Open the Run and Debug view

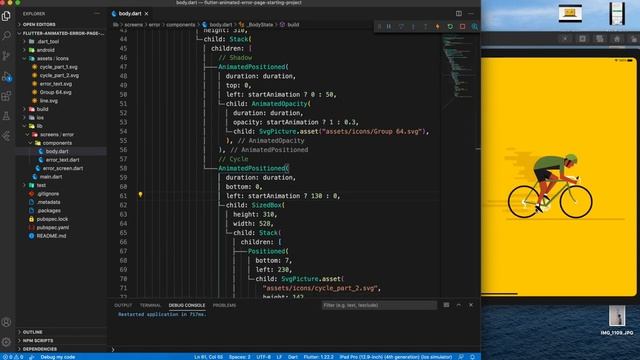click(6, 76)
